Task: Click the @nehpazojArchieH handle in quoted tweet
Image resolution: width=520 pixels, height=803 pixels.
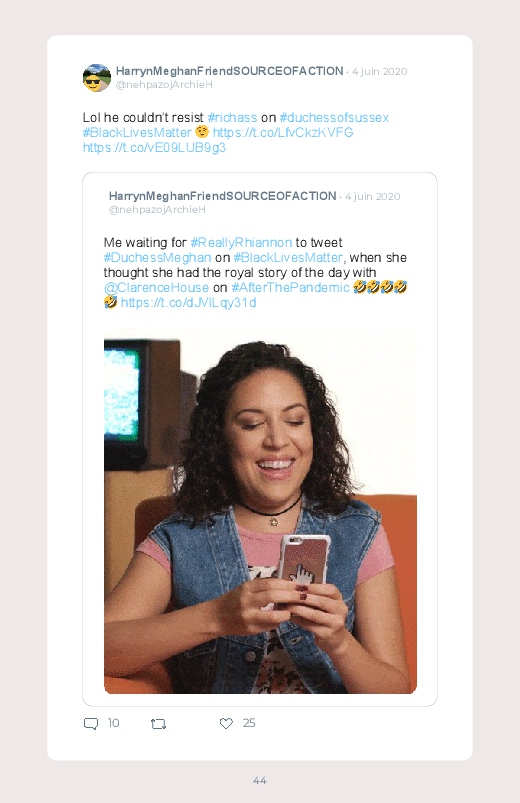Action: (x=157, y=209)
